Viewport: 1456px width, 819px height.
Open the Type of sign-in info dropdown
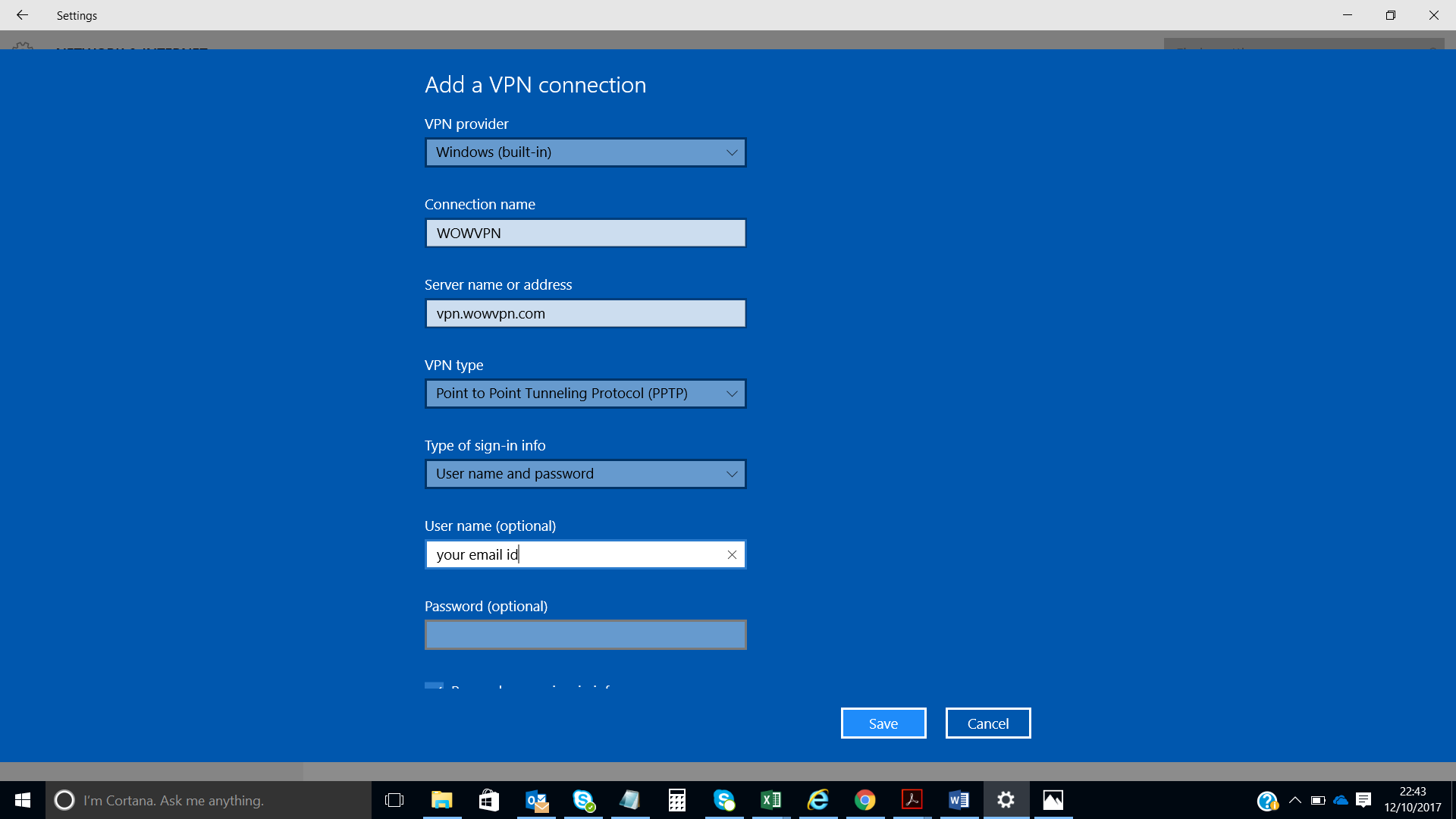click(585, 474)
